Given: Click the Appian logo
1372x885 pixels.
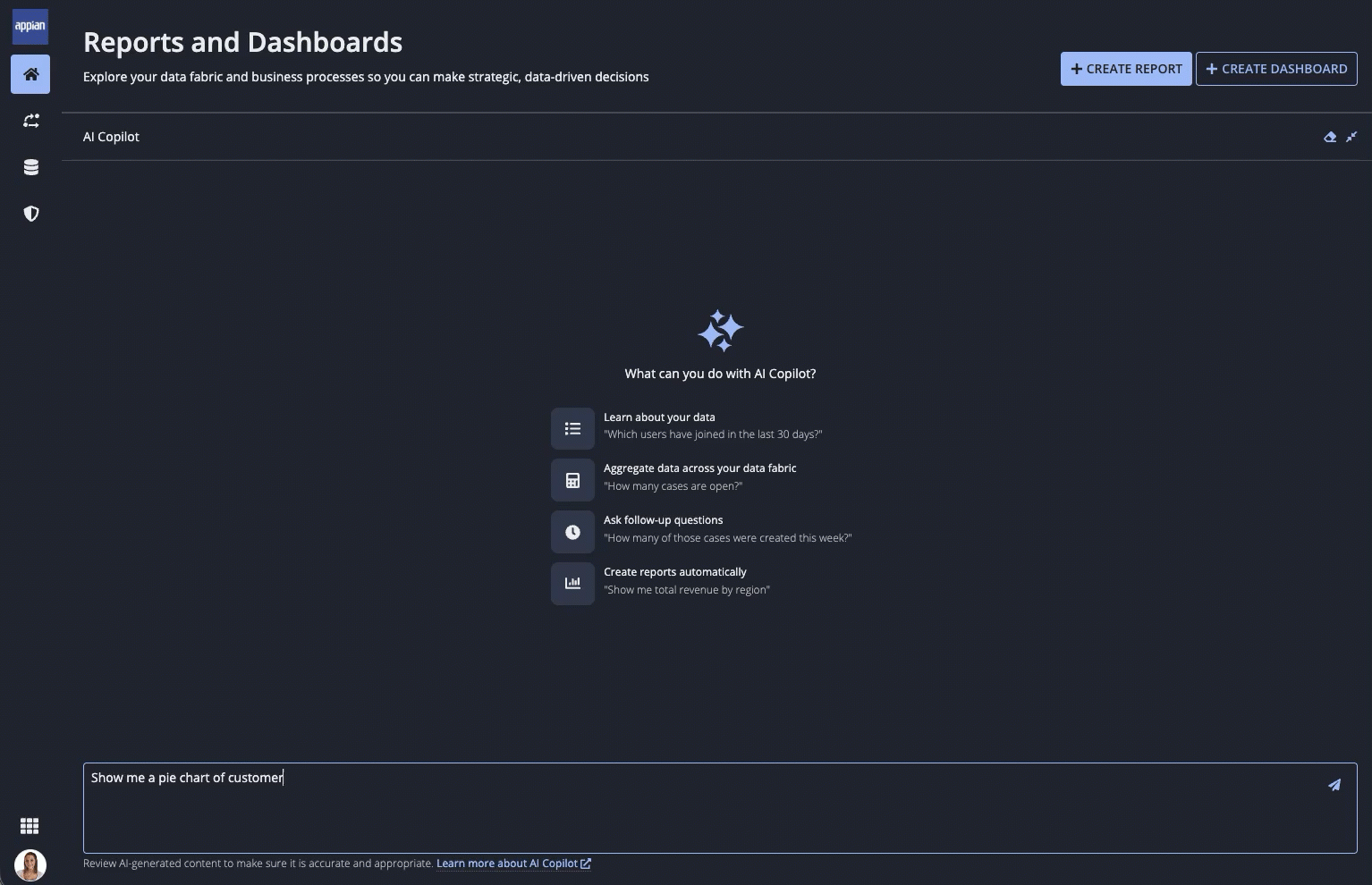Looking at the screenshot, I should (x=30, y=26).
